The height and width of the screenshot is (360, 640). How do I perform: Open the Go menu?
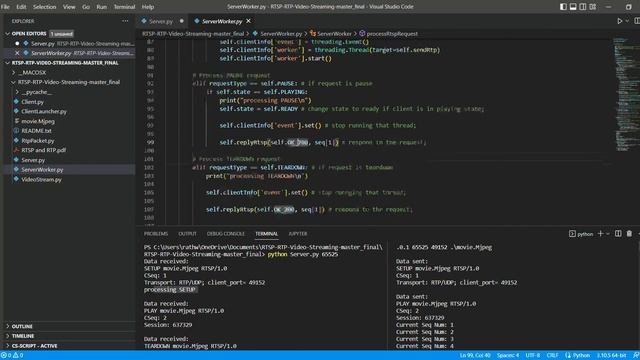pos(86,7)
